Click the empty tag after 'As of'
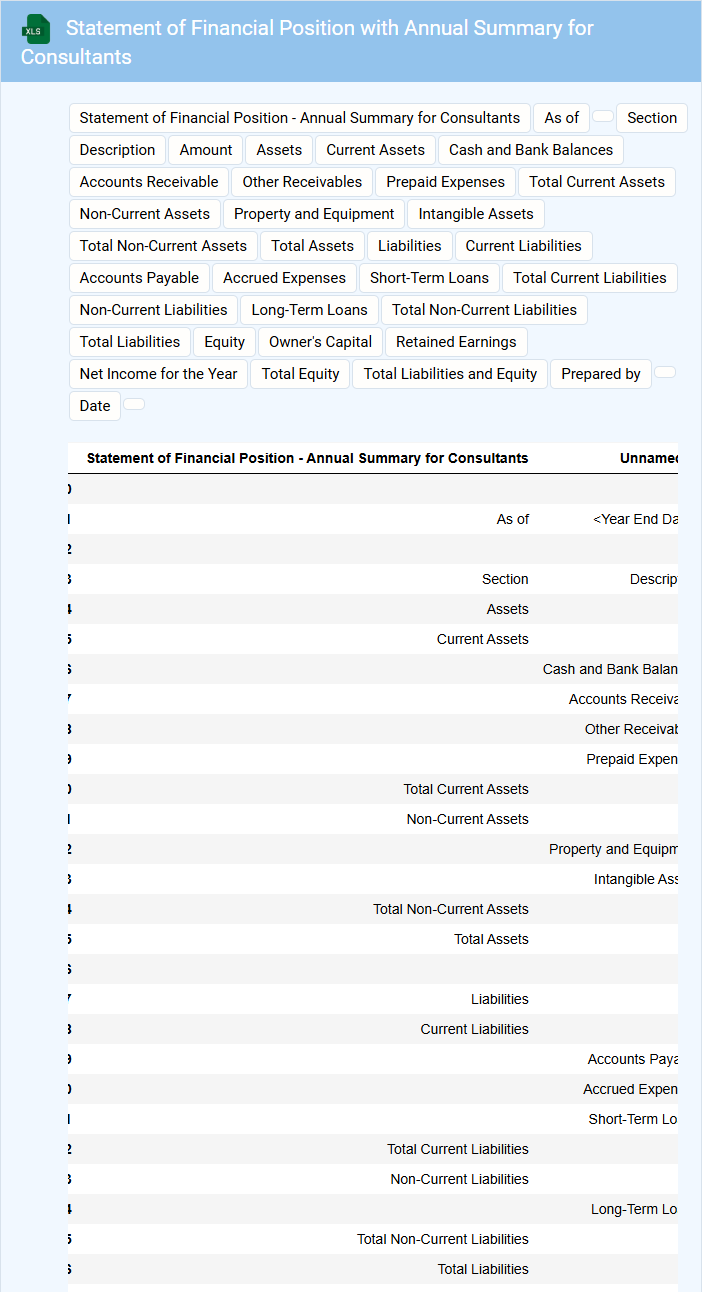 point(603,117)
